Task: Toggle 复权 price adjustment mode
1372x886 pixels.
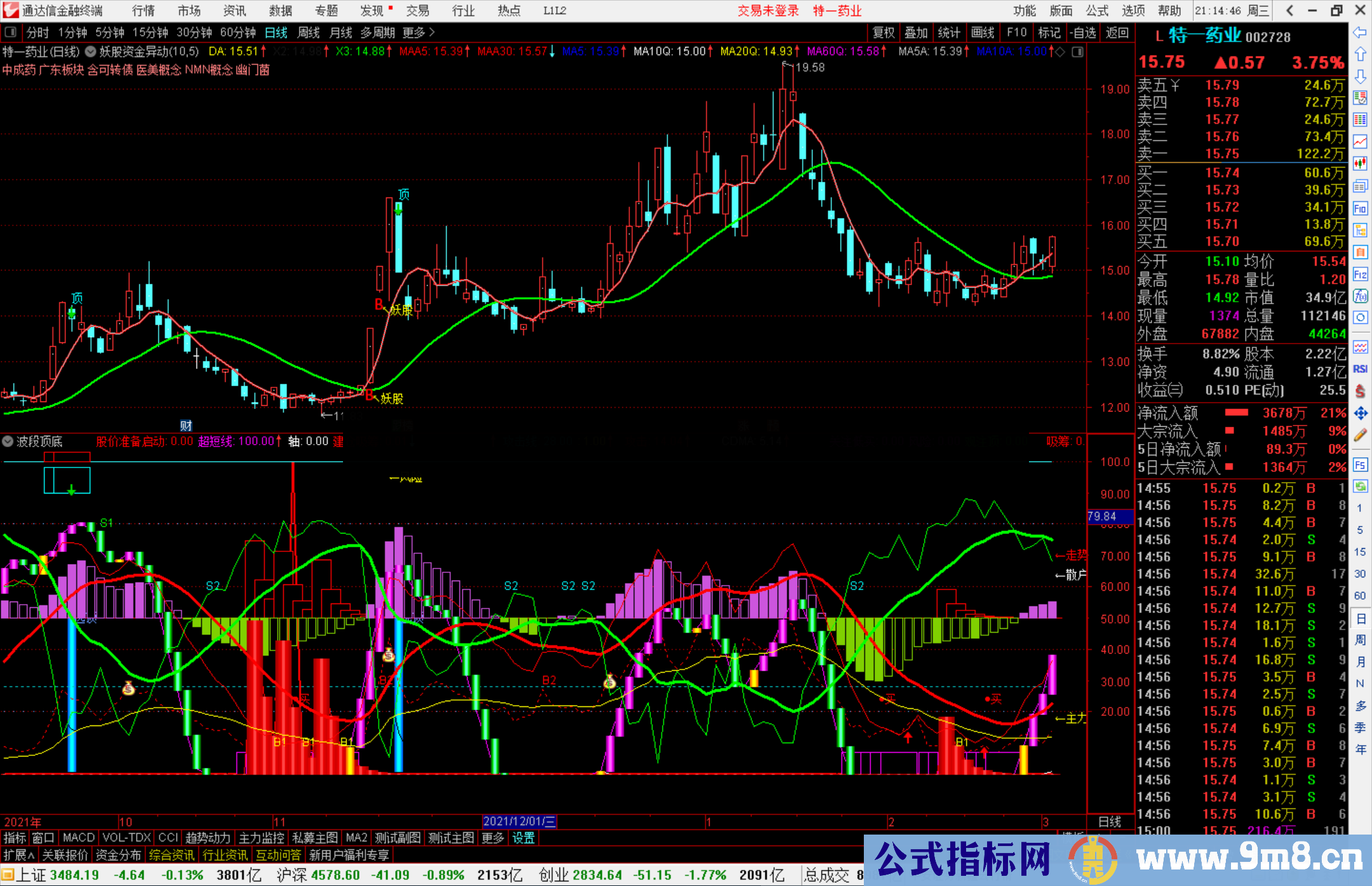Action: (x=884, y=33)
